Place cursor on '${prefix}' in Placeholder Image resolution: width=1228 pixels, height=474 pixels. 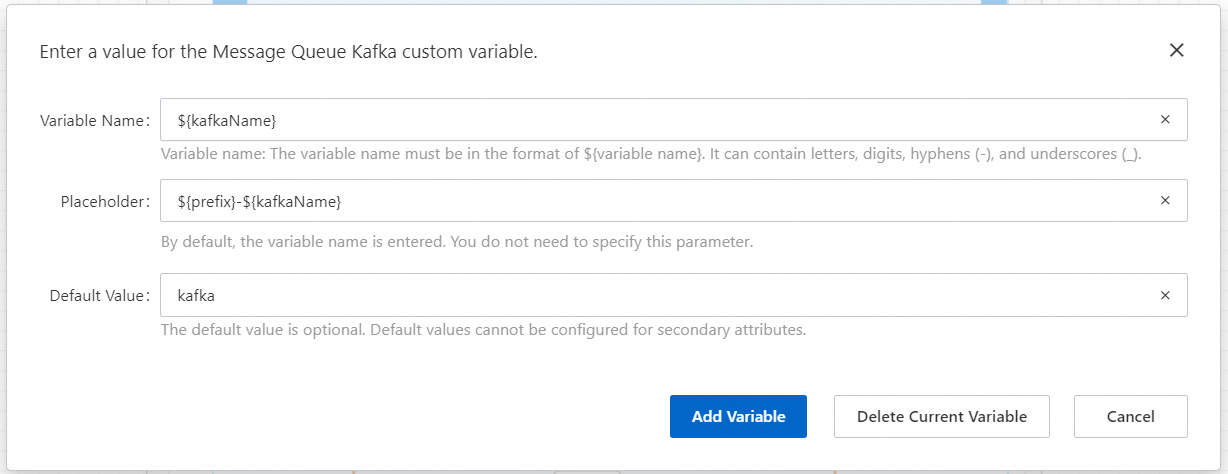(206, 201)
